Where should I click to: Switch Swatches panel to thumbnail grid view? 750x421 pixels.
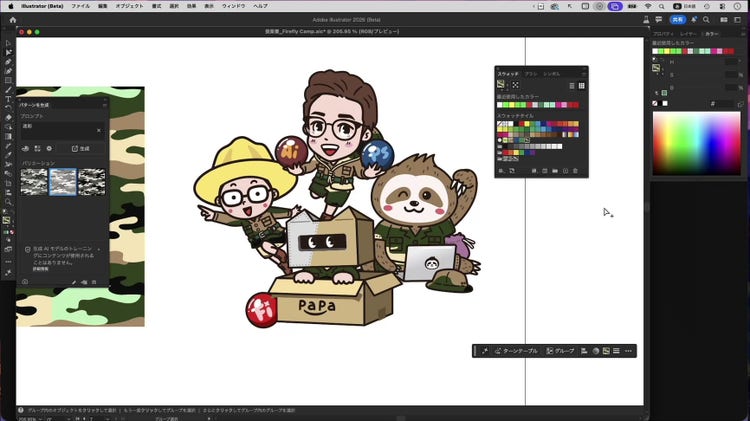pyautogui.click(x=582, y=85)
